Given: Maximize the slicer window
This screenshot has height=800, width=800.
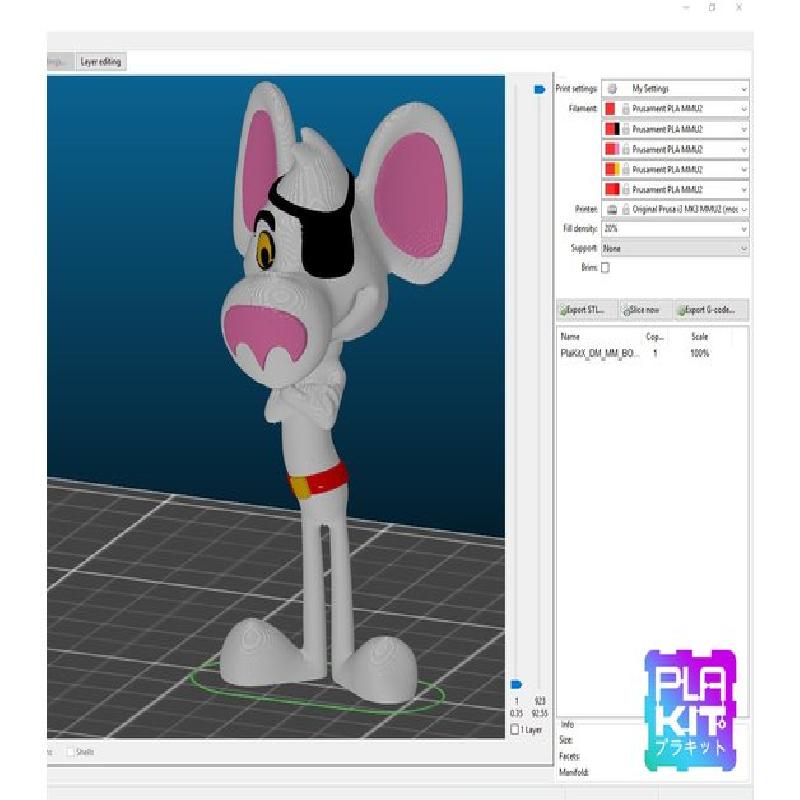Looking at the screenshot, I should (x=712, y=8).
